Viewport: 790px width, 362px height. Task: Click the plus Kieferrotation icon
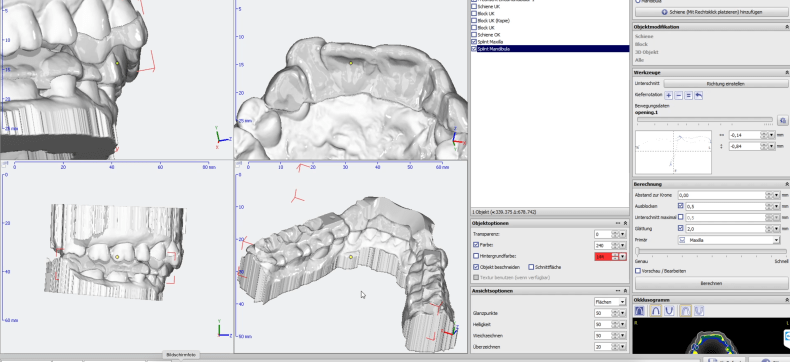669,95
